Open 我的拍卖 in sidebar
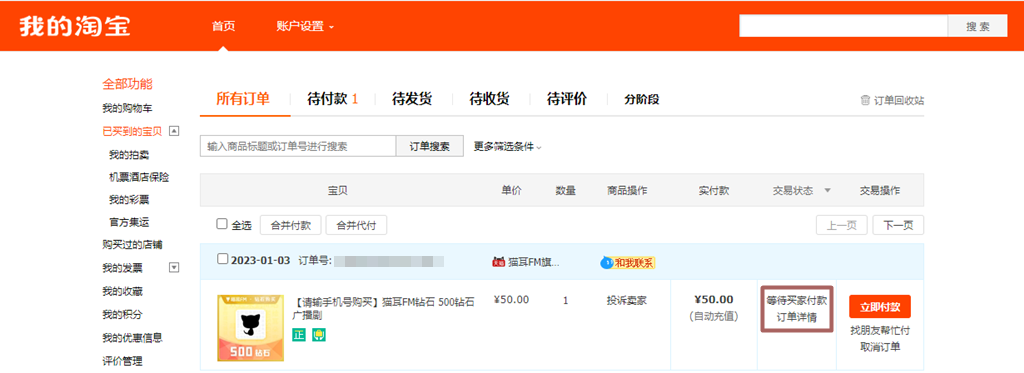This screenshot has width=1024, height=373. pos(129,155)
